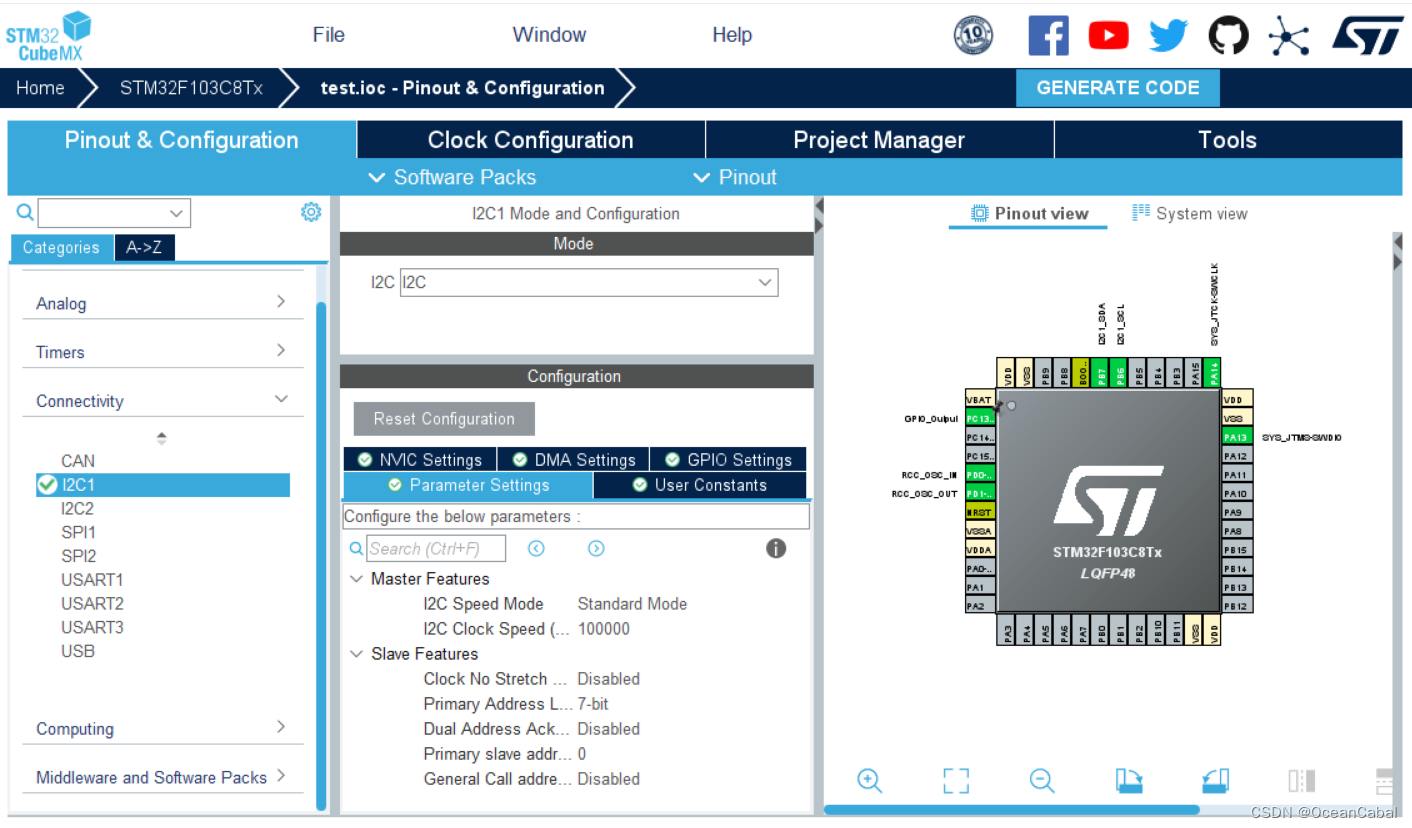Go to previous parameter search result

click(536, 548)
